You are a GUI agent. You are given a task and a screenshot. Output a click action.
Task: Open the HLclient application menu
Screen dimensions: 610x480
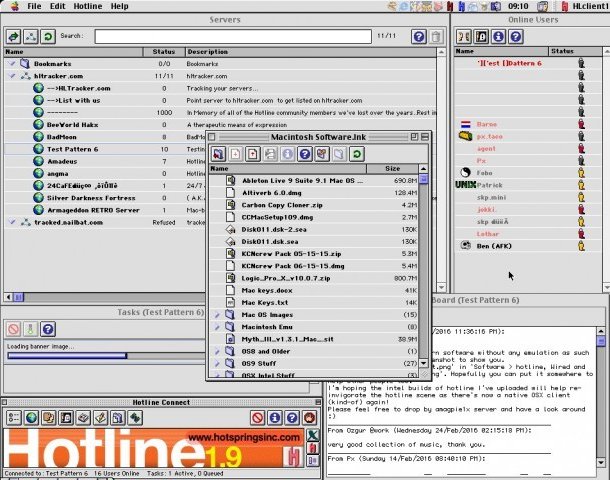585,6
